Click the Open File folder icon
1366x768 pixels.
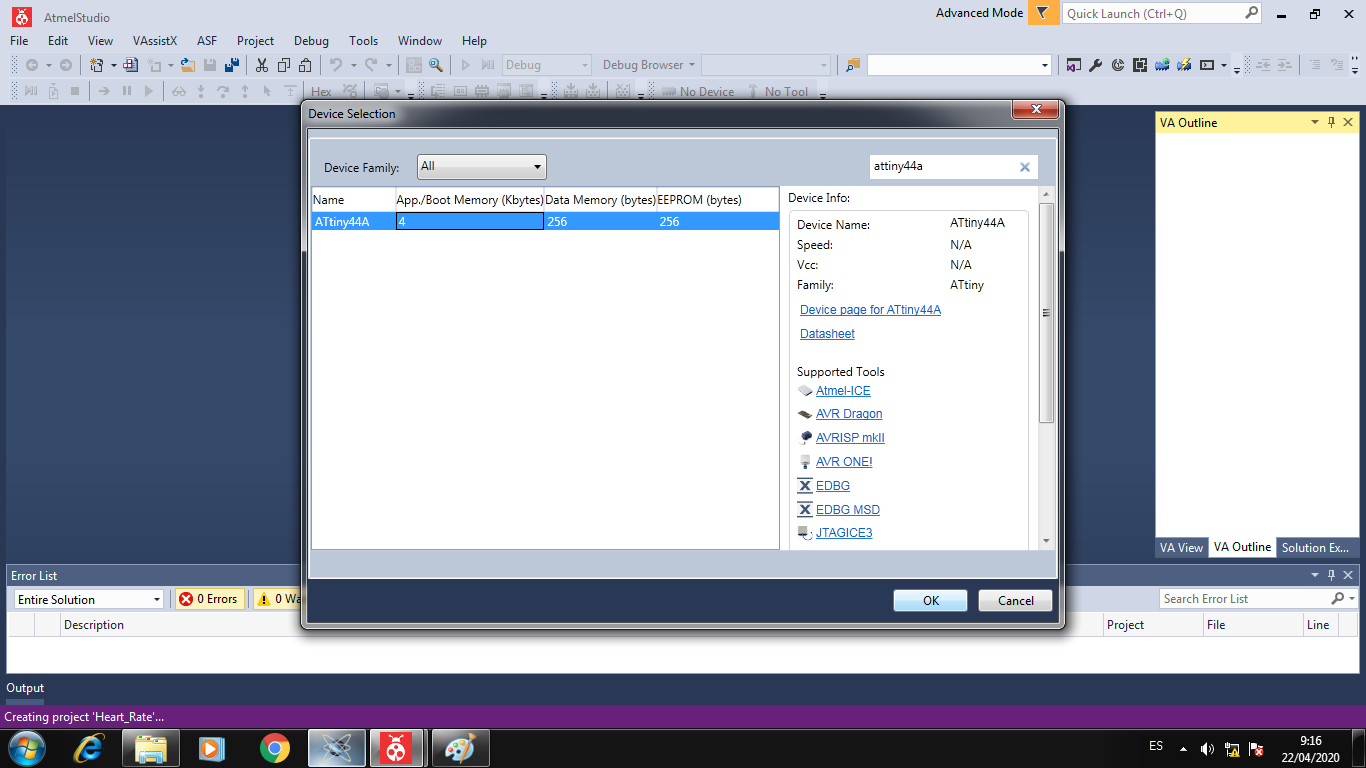click(187, 65)
